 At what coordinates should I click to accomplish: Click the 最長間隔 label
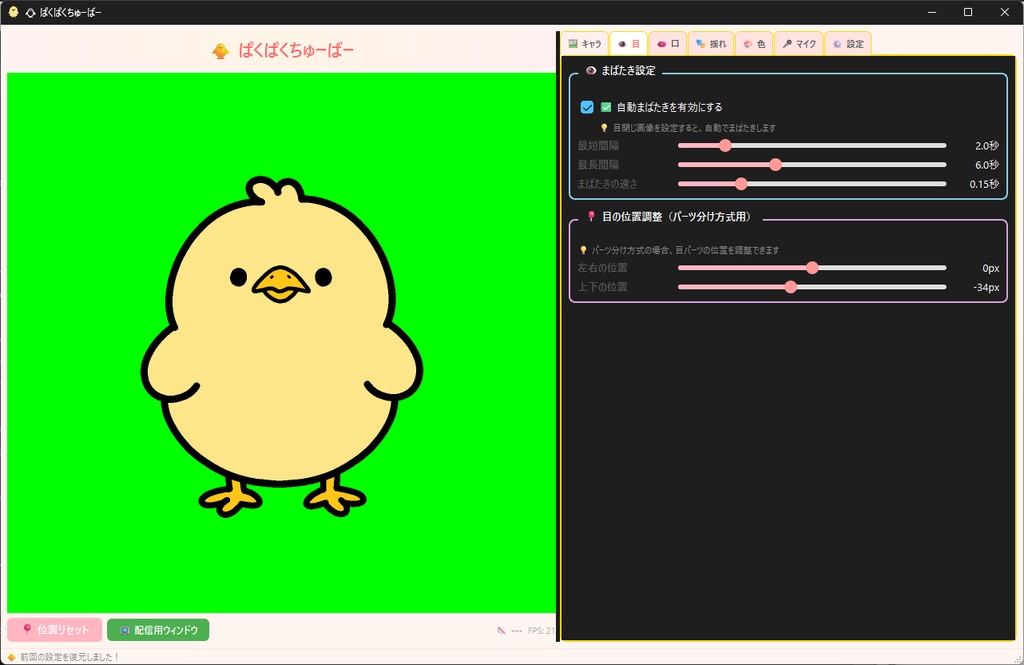click(x=598, y=165)
